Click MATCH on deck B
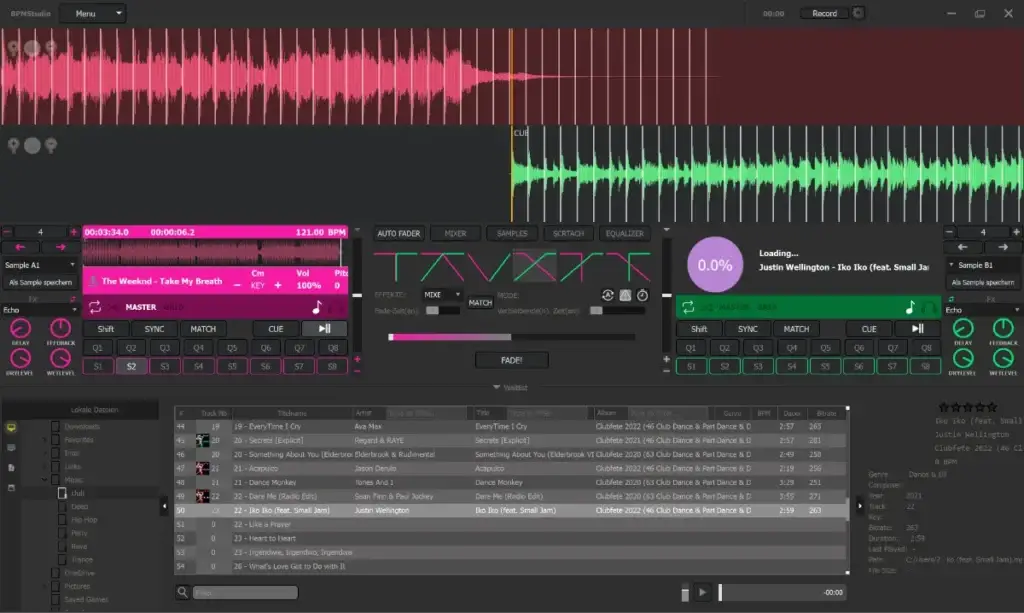This screenshot has height=613, width=1024. click(796, 329)
